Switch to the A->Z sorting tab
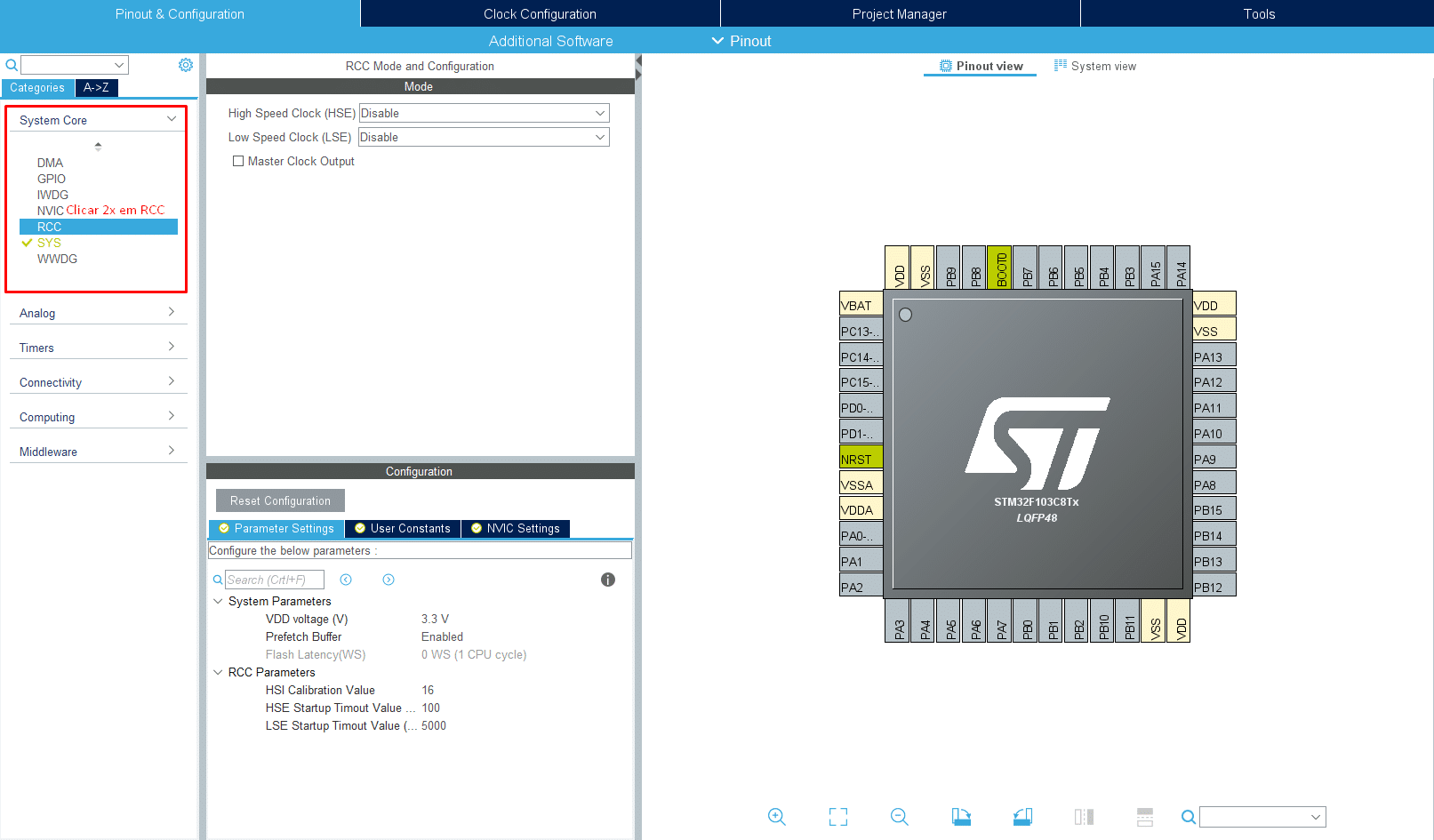The image size is (1434, 840). point(97,87)
